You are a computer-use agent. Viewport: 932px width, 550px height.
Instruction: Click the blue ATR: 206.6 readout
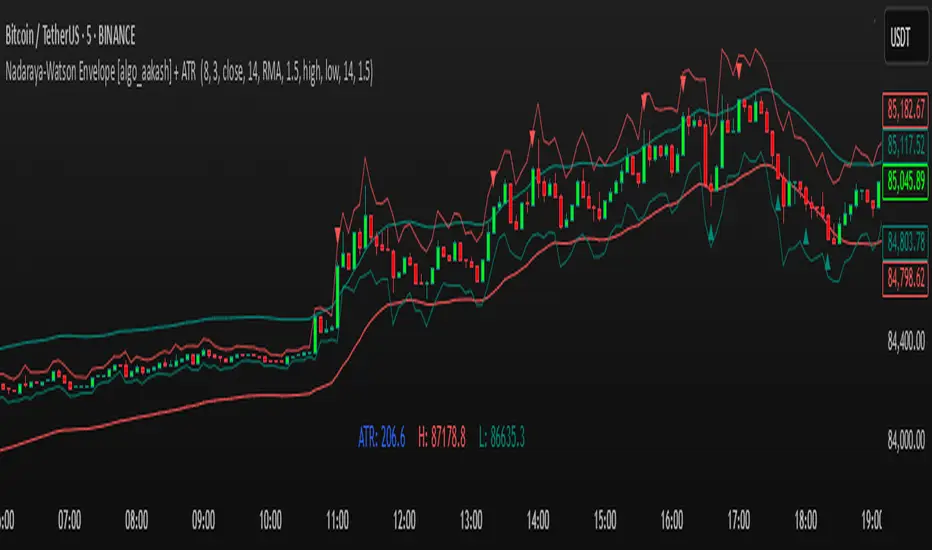382,437
